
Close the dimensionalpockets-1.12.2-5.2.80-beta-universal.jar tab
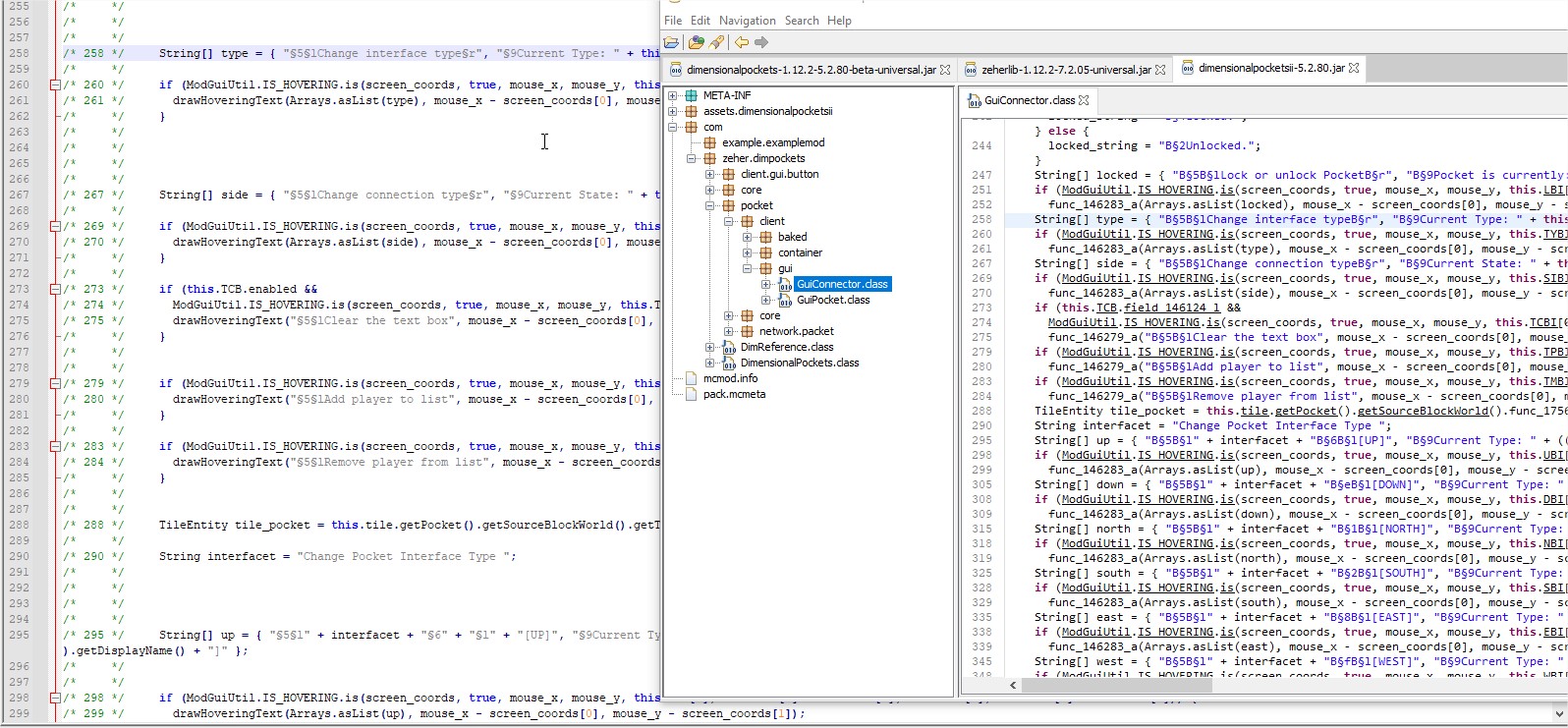point(945,70)
